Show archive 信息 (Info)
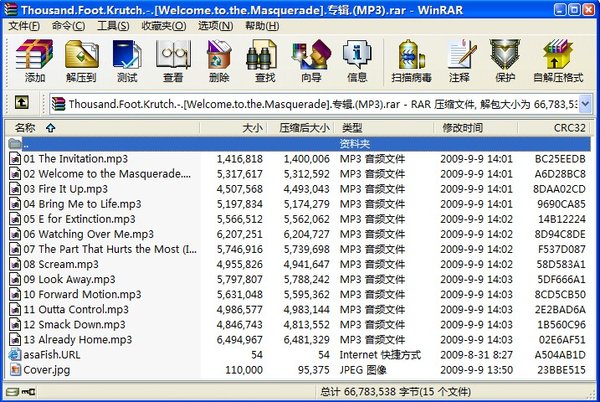600x402 pixels. [x=357, y=60]
